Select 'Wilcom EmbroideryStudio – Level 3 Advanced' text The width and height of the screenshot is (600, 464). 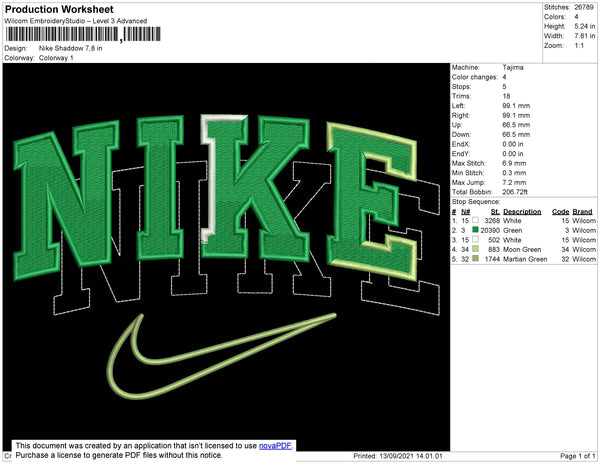76,21
